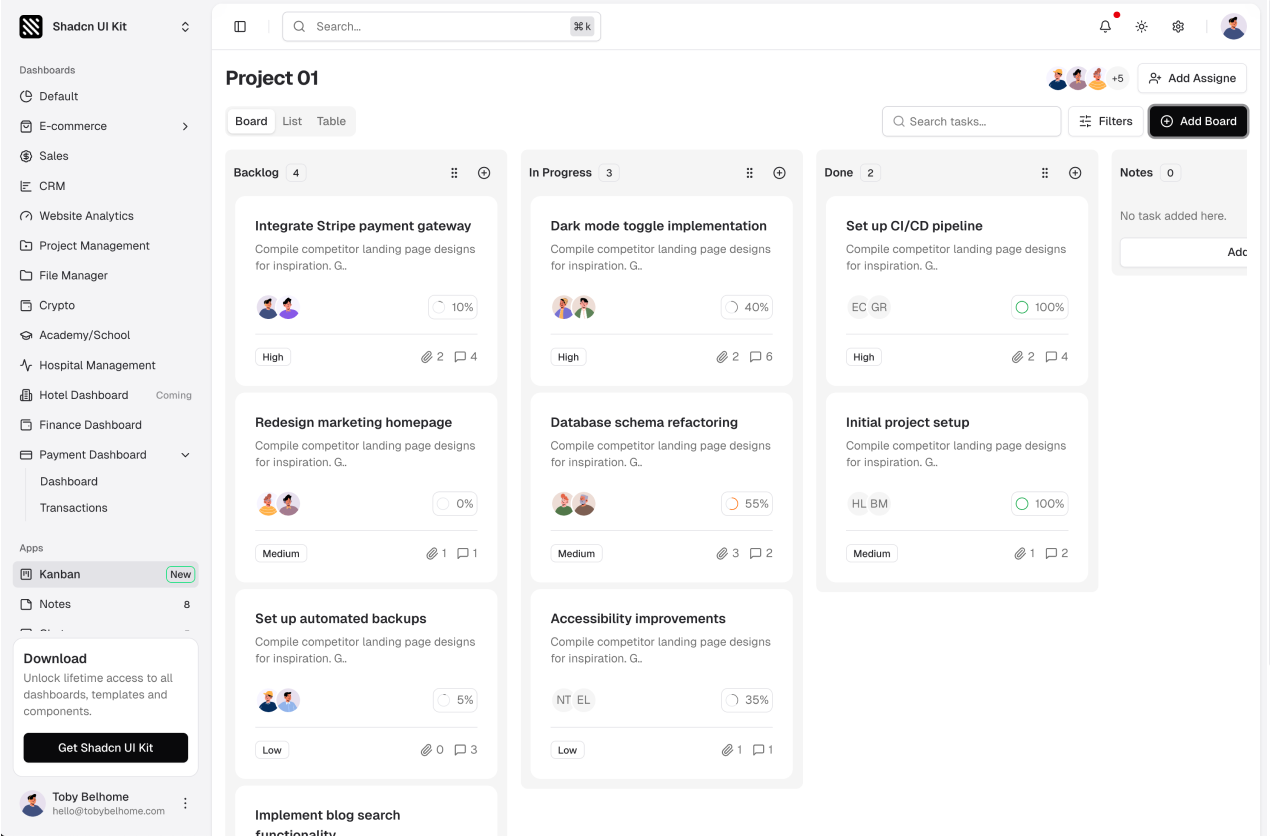This screenshot has width=1270, height=836.
Task: Click attachment icon on Integrate Stripe card
Action: tap(426, 357)
